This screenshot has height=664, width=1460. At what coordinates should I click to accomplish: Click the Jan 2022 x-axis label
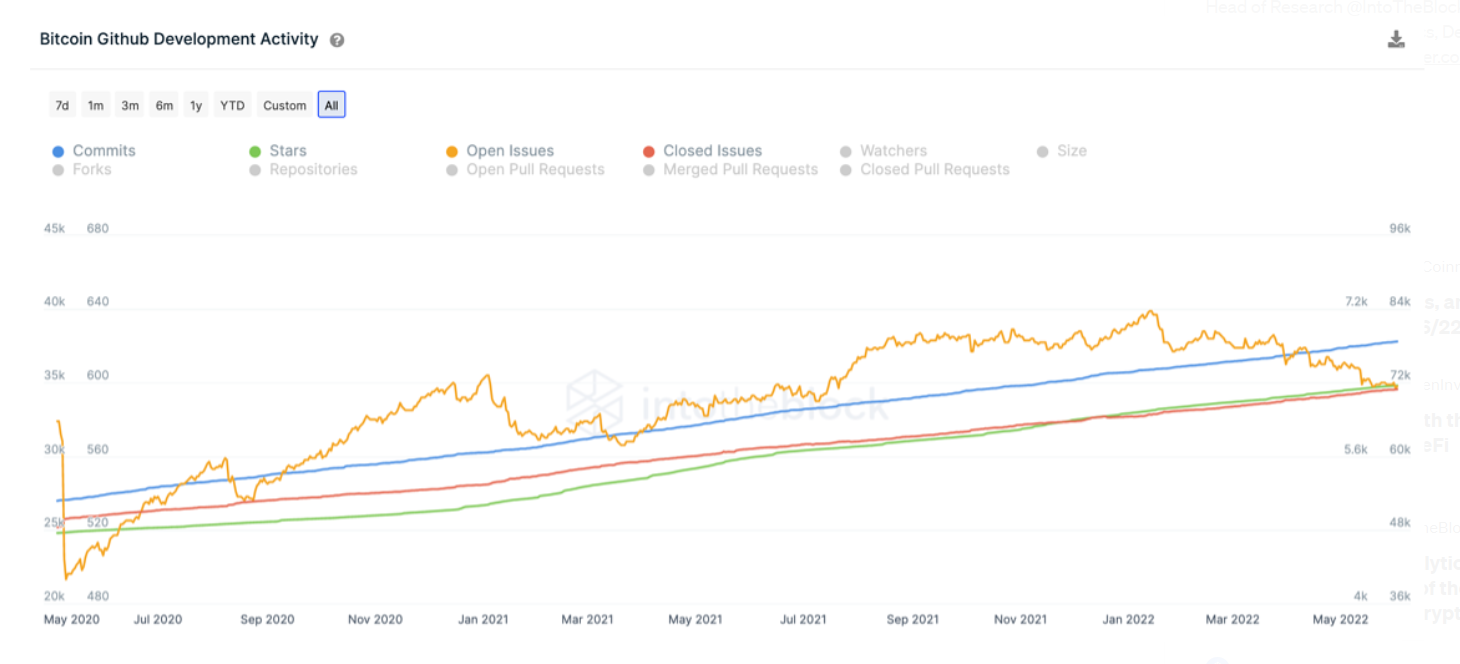click(1128, 620)
